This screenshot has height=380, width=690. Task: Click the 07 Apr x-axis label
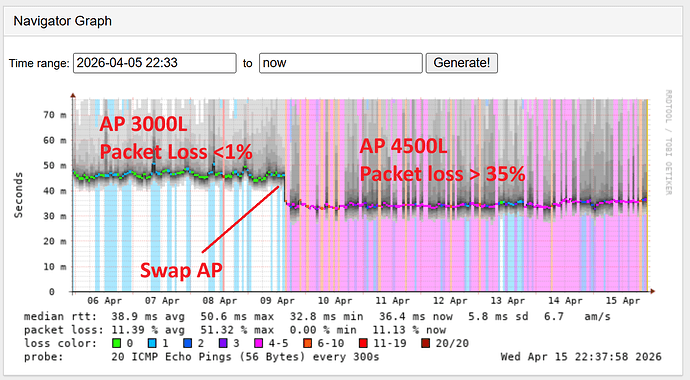[x=162, y=301]
